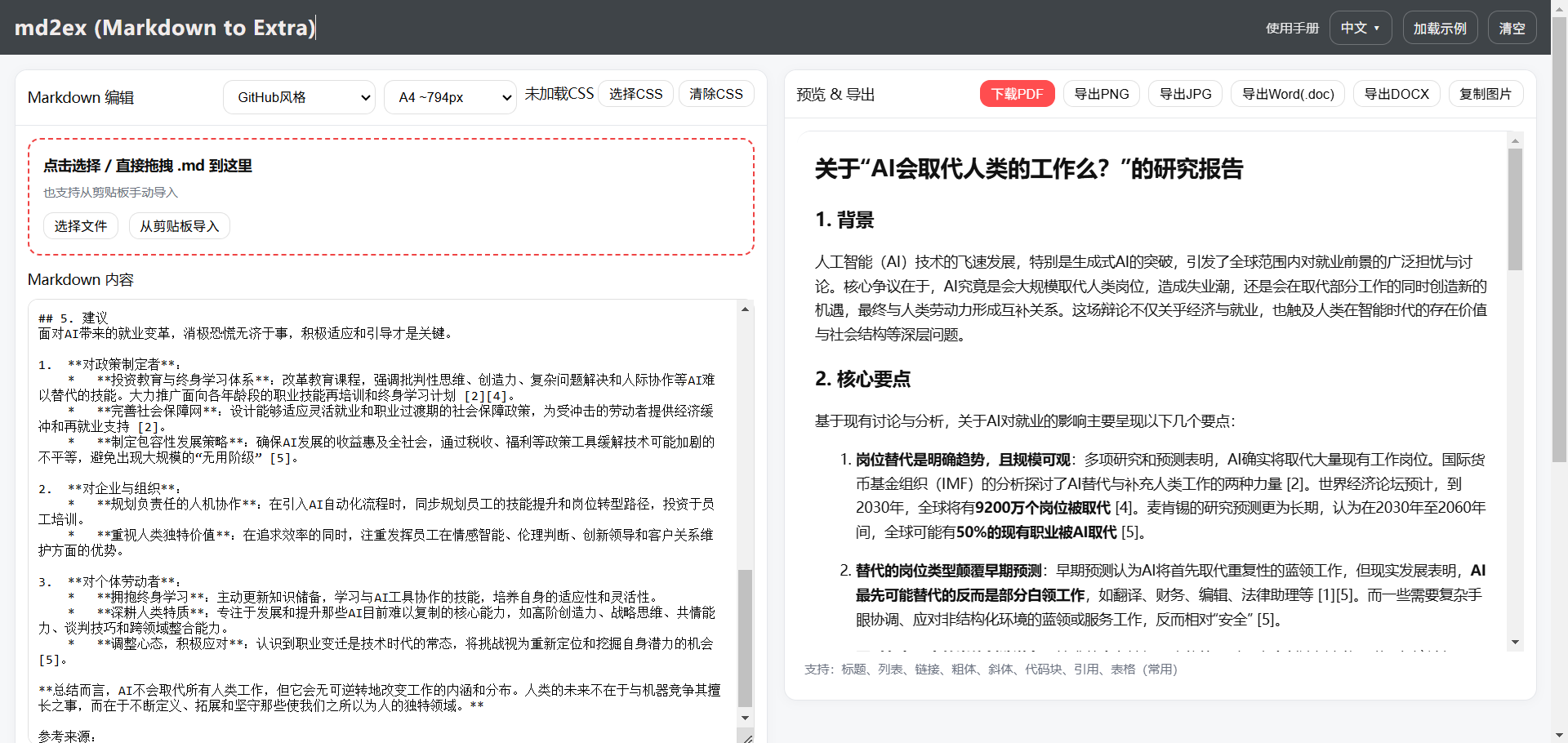1568x743 pixels.
Task: Click the 导出JPG button
Action: tap(1185, 94)
